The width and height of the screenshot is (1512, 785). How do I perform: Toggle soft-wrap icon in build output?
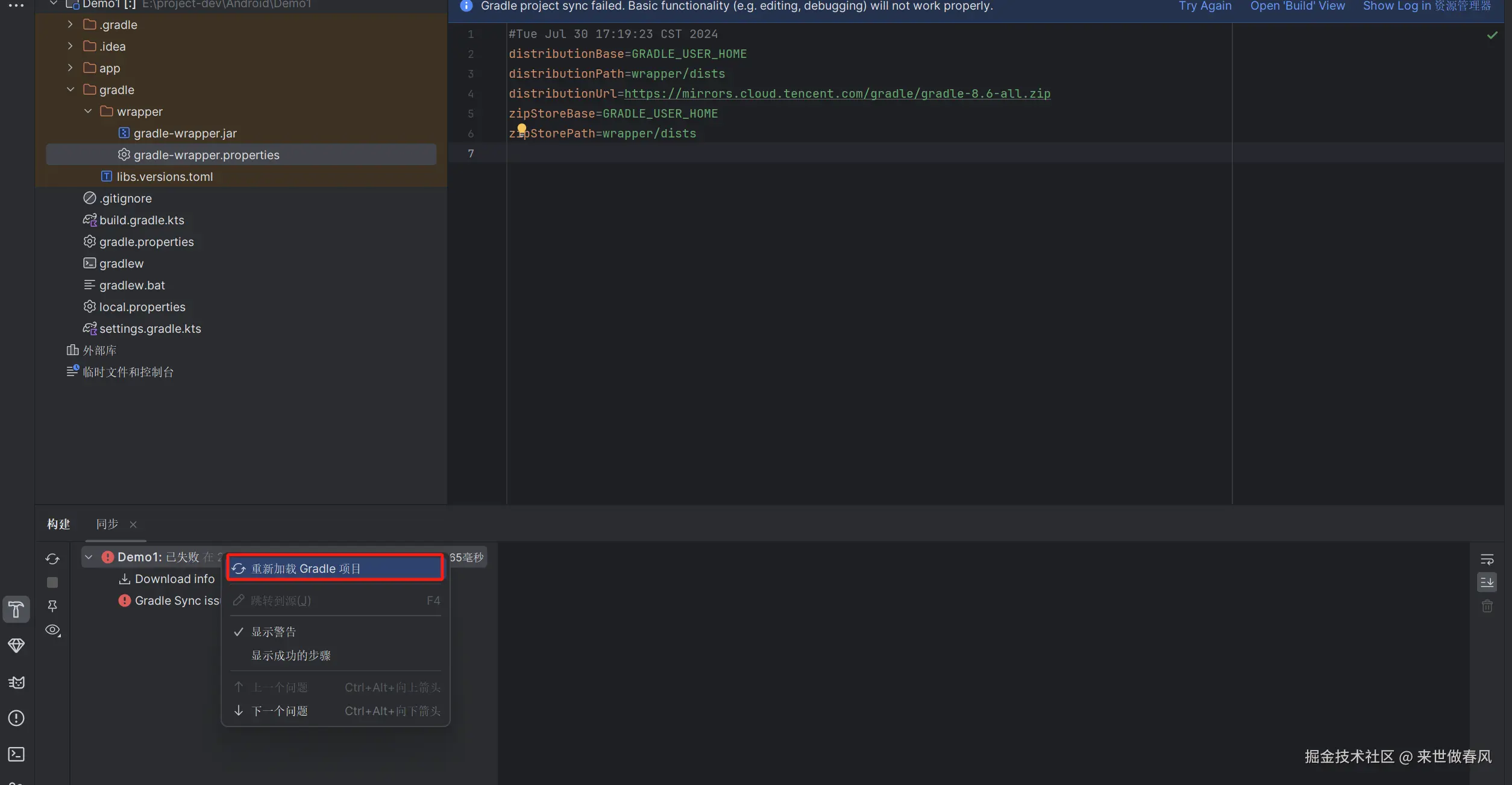click(1487, 559)
